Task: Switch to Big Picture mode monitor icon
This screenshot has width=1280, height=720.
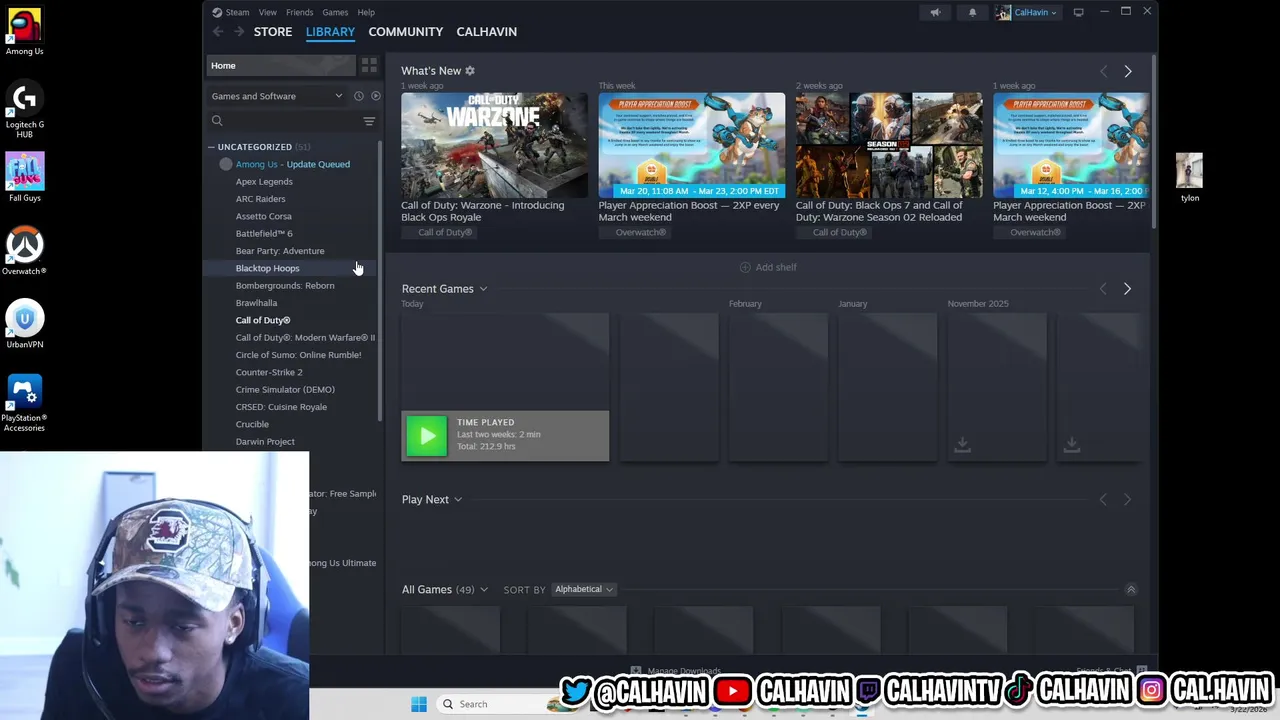Action: click(1078, 12)
